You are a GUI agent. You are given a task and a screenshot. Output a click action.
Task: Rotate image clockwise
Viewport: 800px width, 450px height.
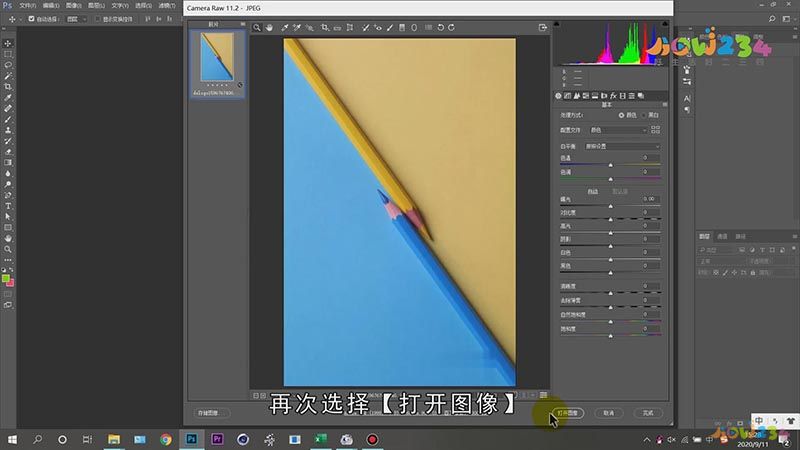click(452, 28)
